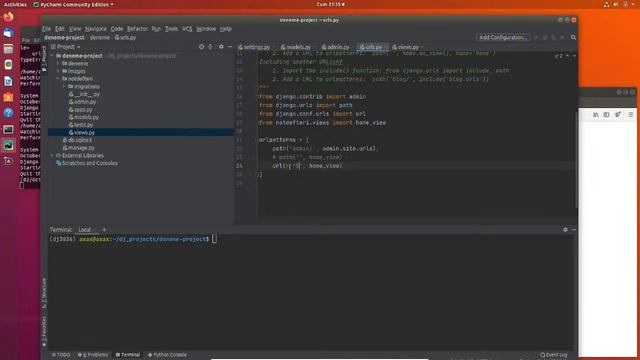Switch to admin.py editor tab
Screen dimensions: 640x360
336,47
